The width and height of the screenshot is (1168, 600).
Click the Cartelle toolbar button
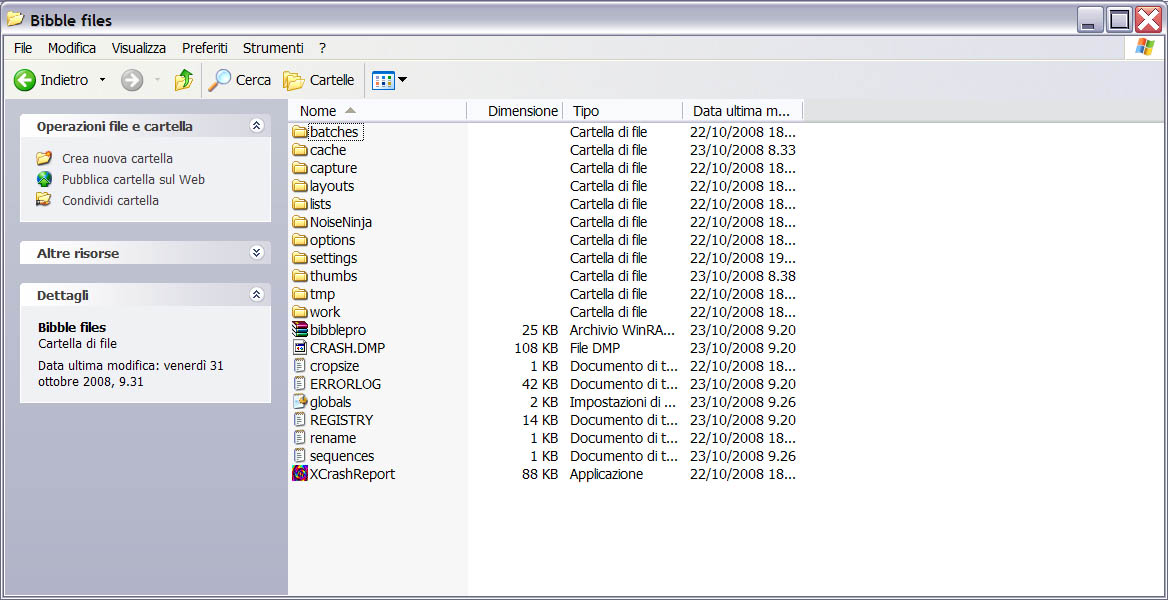[x=318, y=80]
